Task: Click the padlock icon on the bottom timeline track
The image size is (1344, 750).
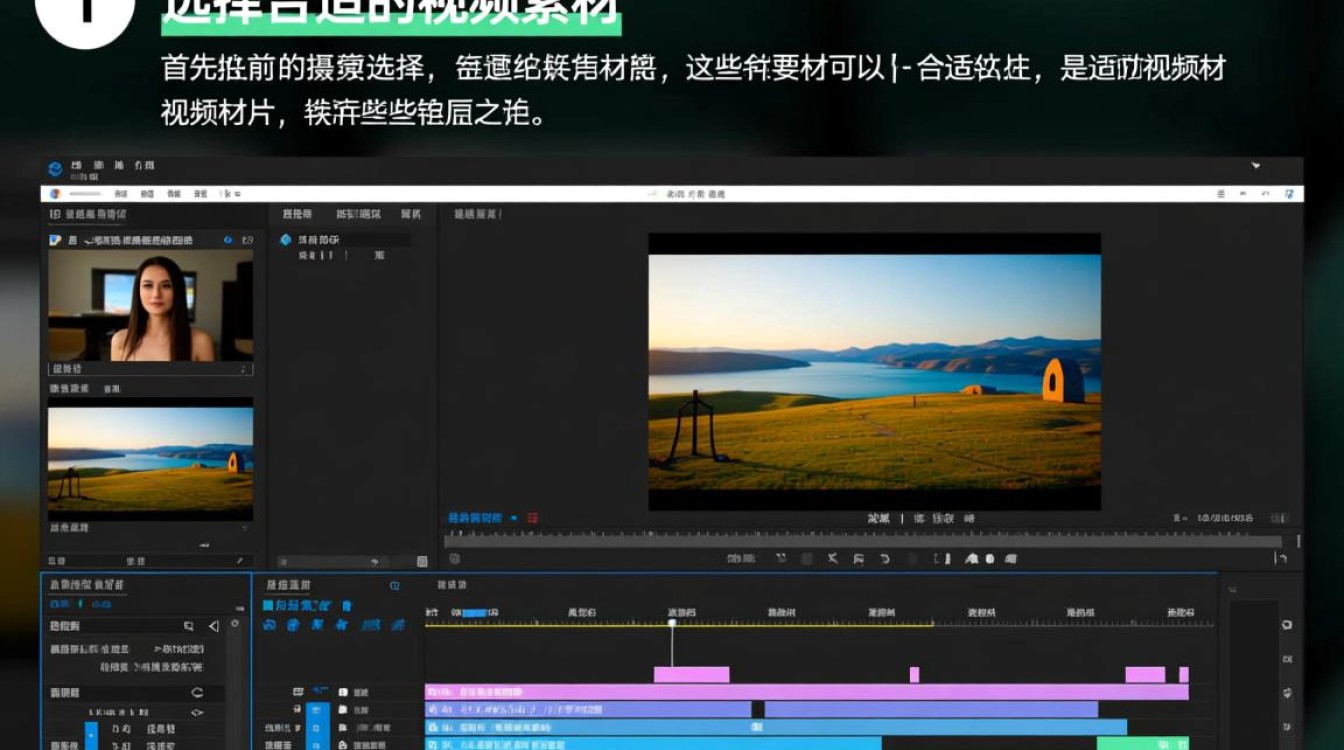Action: click(x=342, y=745)
